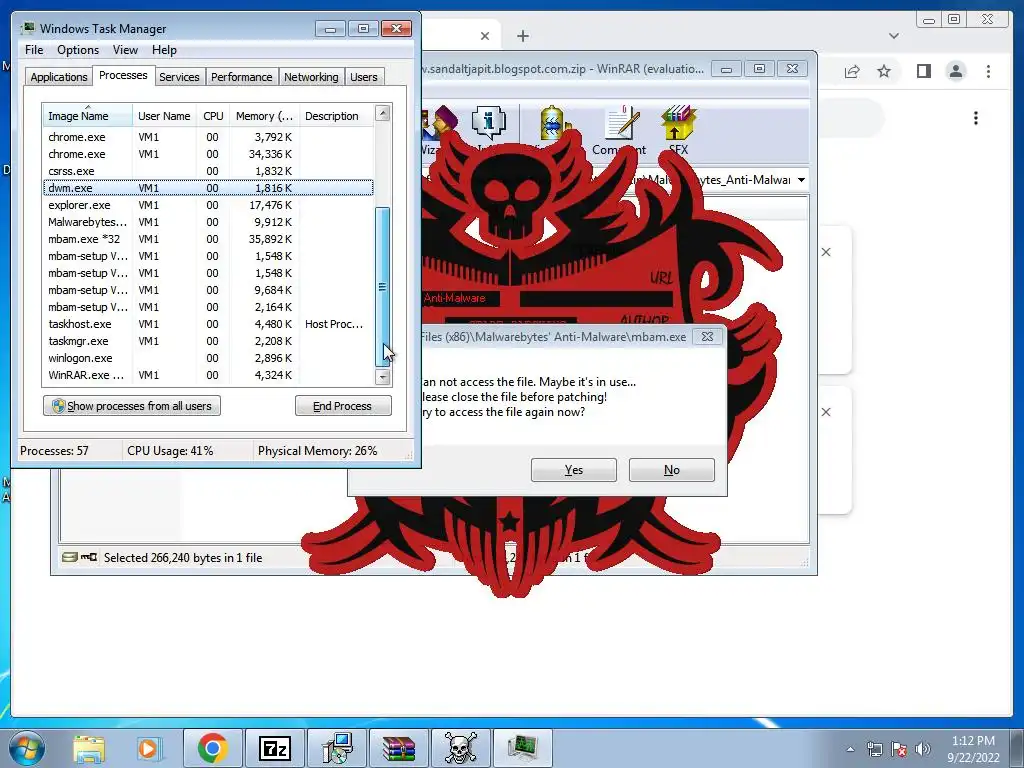This screenshot has width=1024, height=768.
Task: Switch to the Services tab
Action: 179,77
